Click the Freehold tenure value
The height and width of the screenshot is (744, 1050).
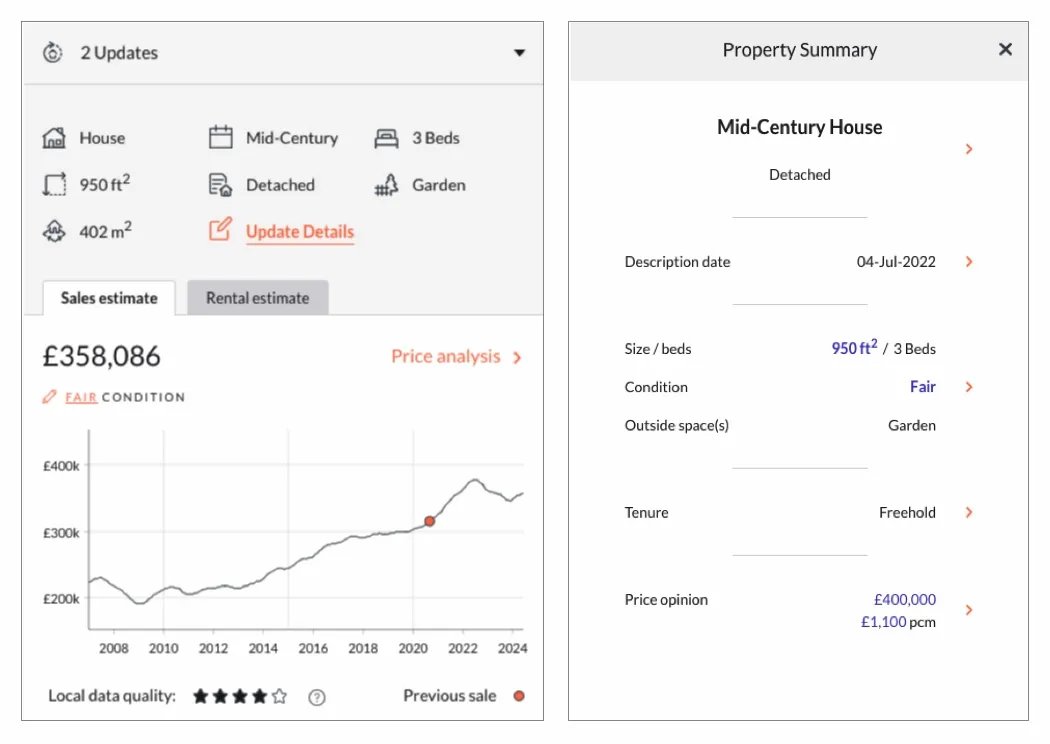(x=907, y=512)
